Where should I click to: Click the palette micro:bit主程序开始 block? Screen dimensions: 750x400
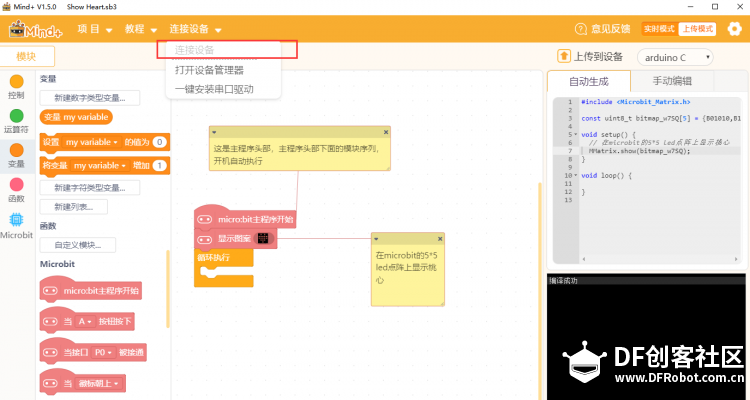[x=91, y=290]
